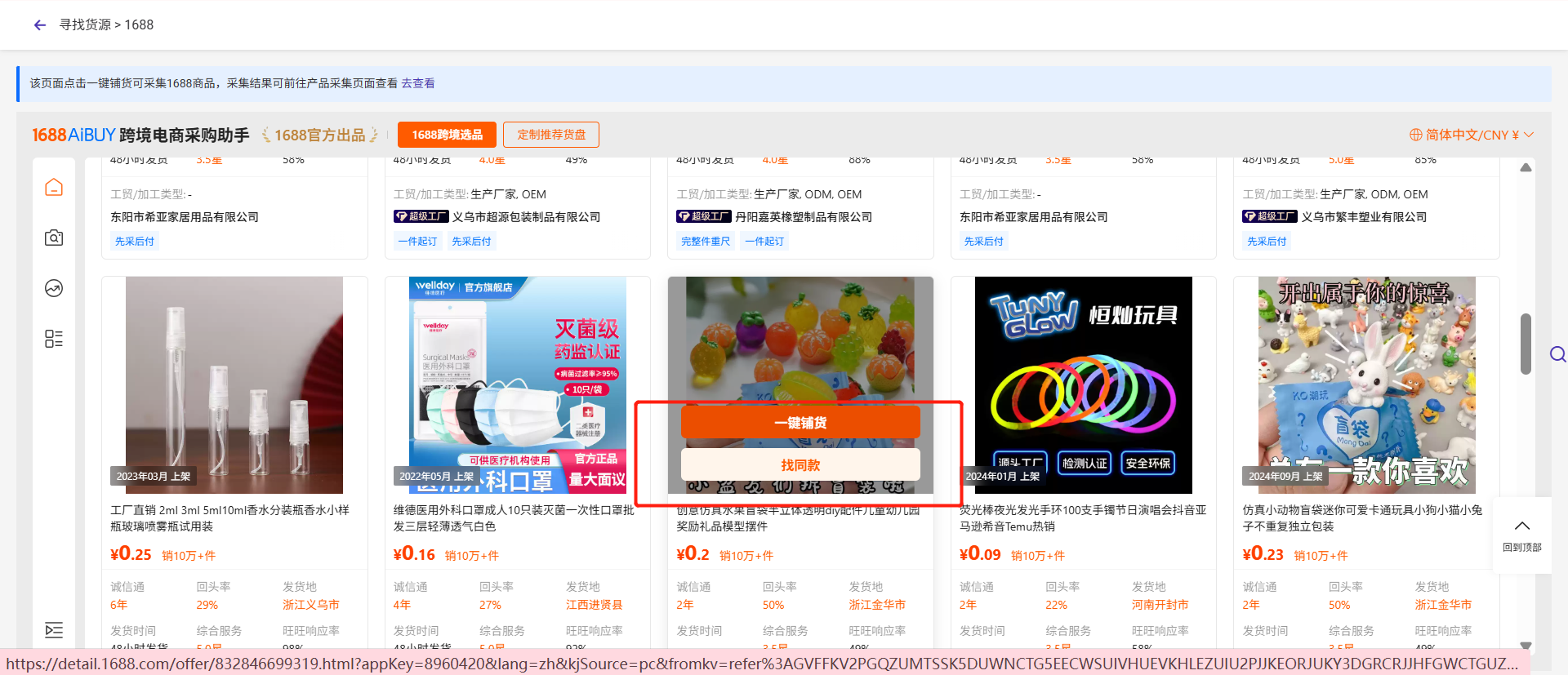Click the scroll up arrow of product list
The width and height of the screenshot is (1568, 675).
[x=1526, y=168]
